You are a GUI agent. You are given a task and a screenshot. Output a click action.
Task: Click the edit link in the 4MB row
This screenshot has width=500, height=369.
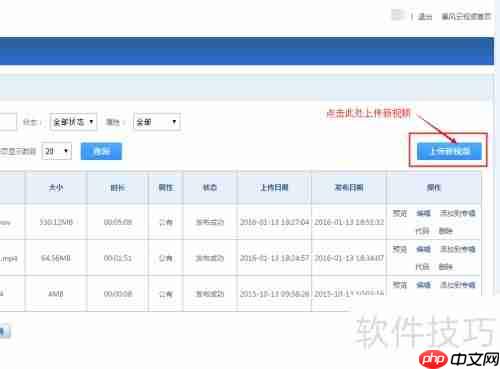(423, 285)
